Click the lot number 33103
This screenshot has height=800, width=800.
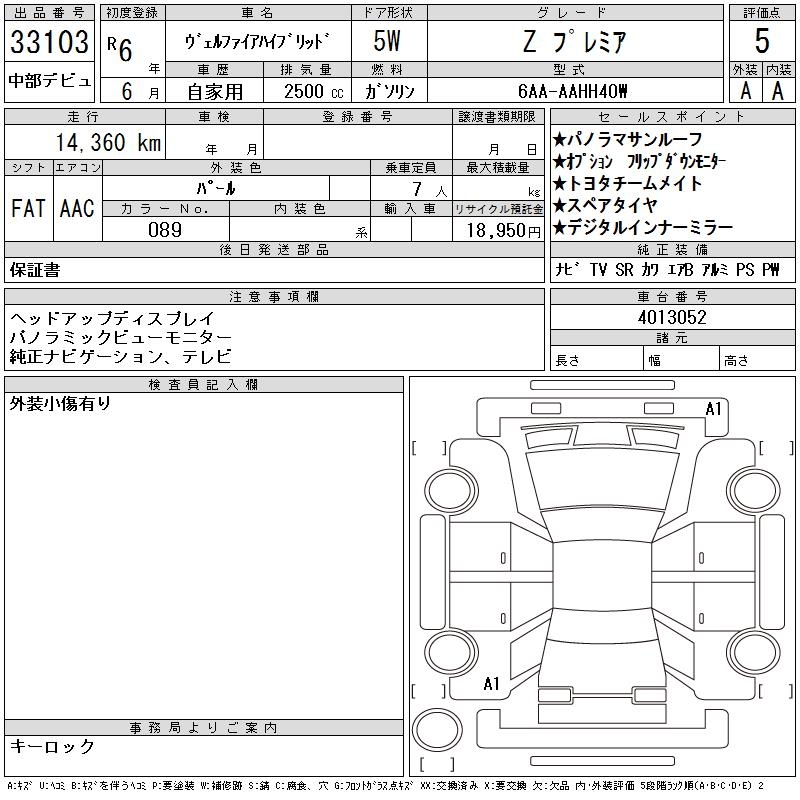click(x=49, y=41)
